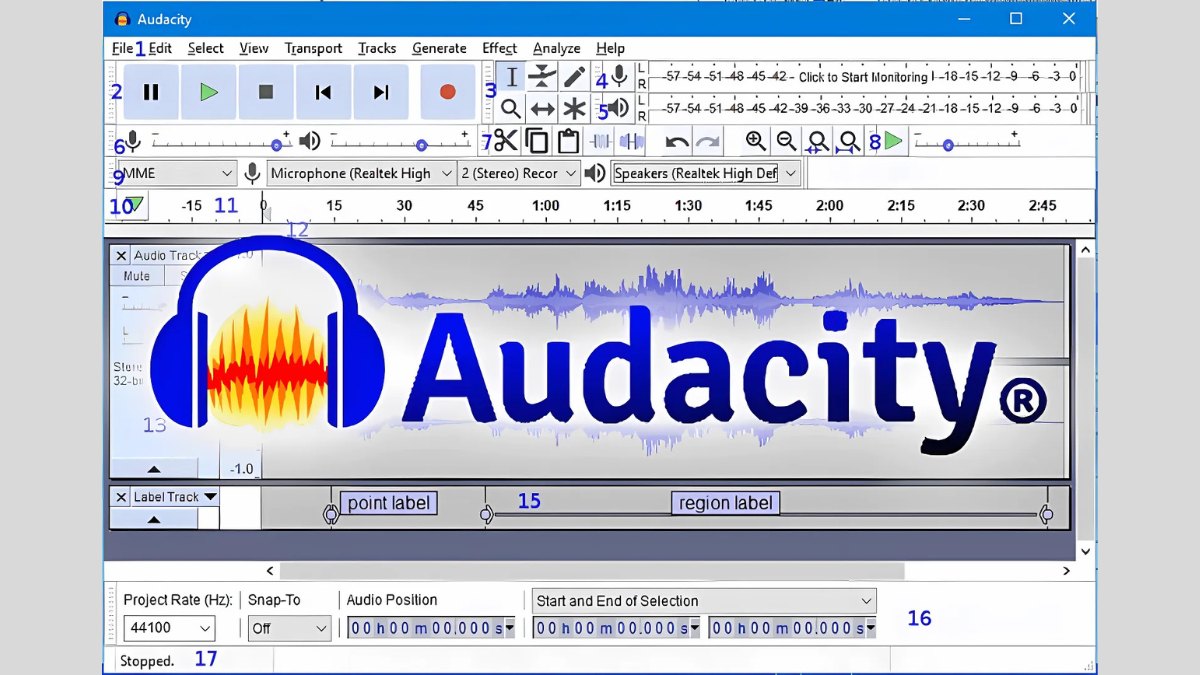Open the MME audio host dropdown

click(x=176, y=173)
